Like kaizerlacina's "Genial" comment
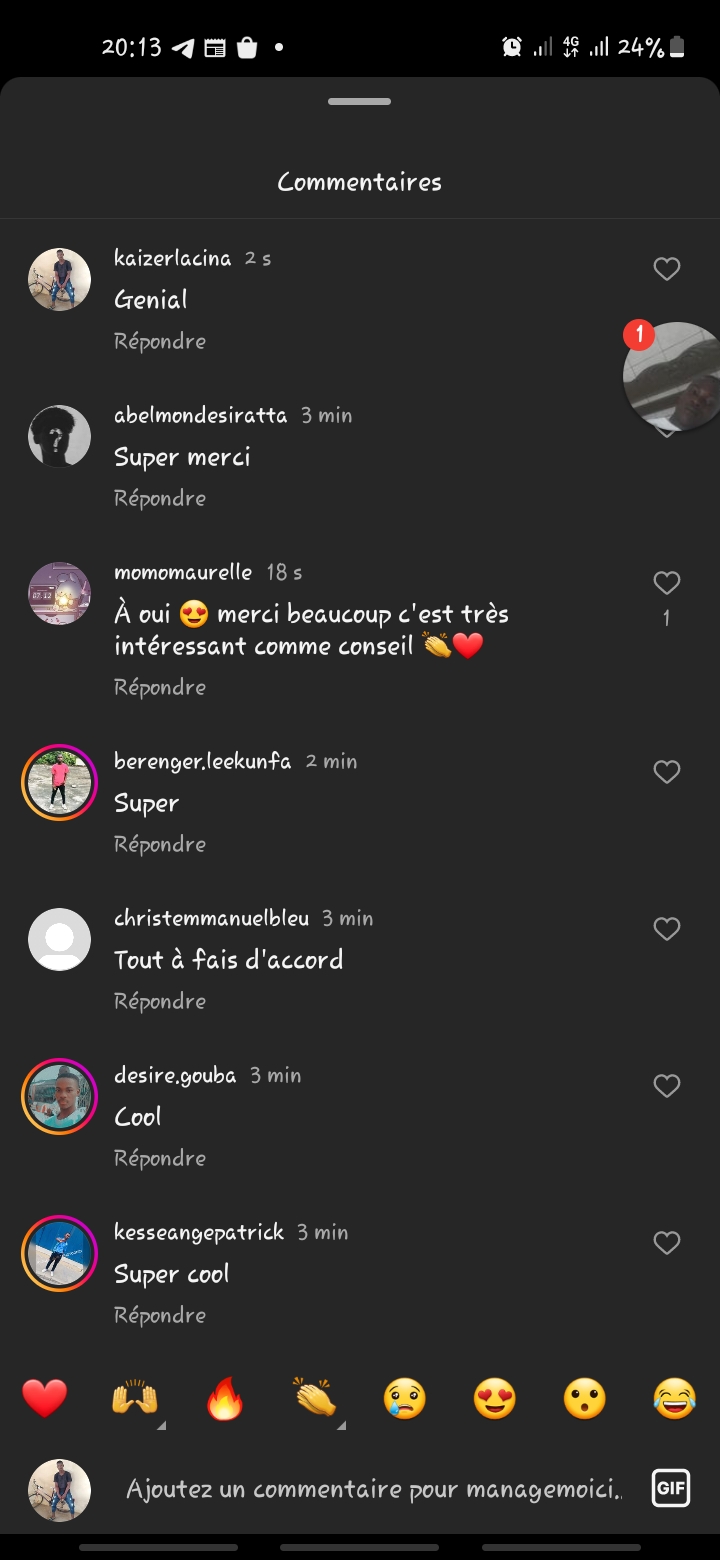The image size is (720, 1560). click(x=666, y=269)
